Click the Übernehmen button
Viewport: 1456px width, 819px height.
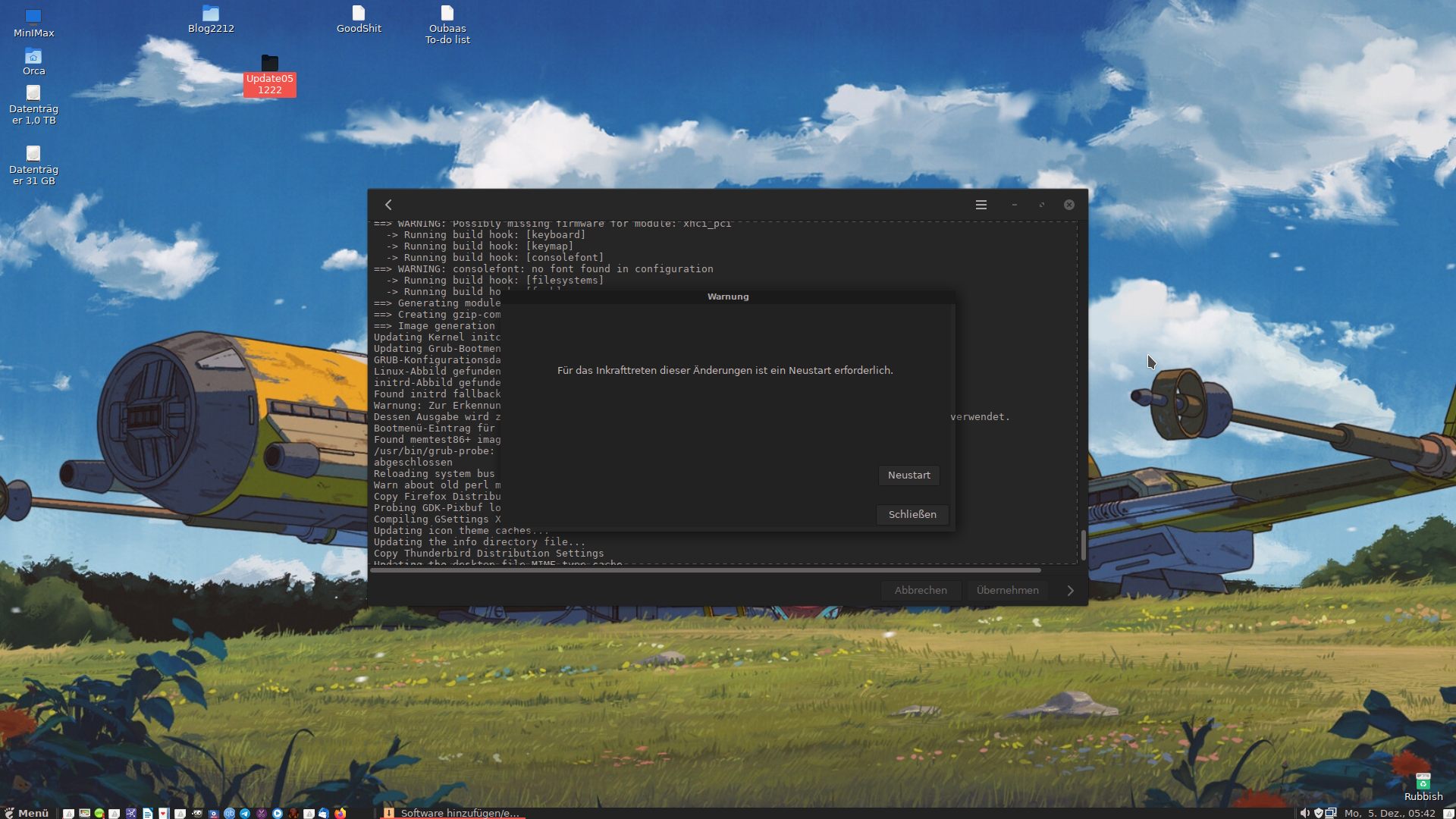1007,591
